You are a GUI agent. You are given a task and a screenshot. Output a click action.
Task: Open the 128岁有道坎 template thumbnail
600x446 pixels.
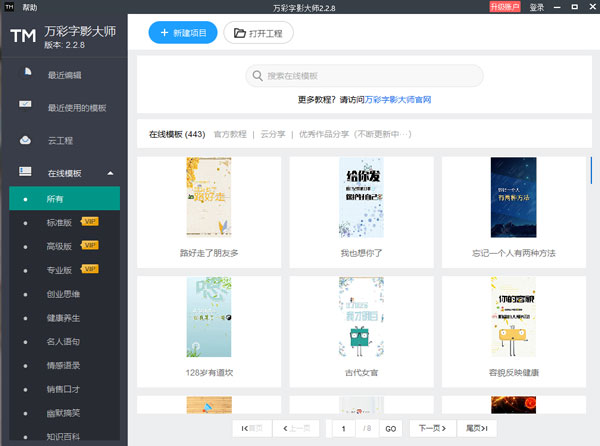pyautogui.click(x=209, y=317)
